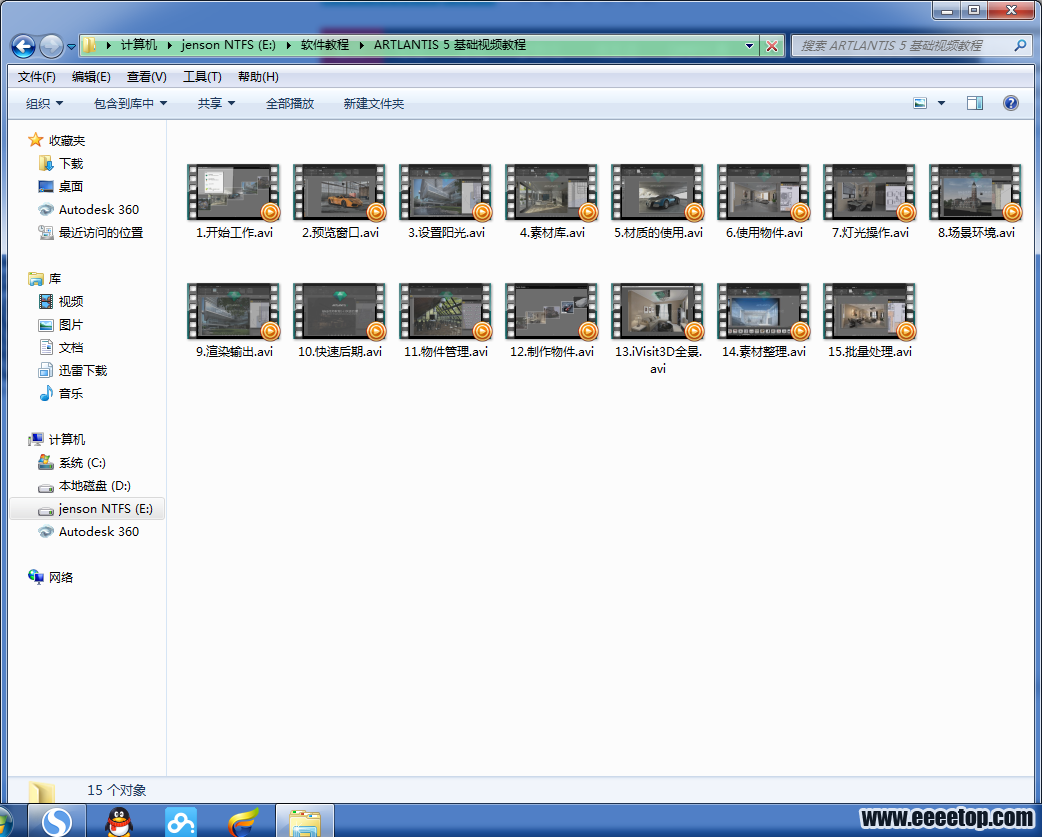Click the Back navigation arrow
1042x837 pixels.
(x=23, y=46)
